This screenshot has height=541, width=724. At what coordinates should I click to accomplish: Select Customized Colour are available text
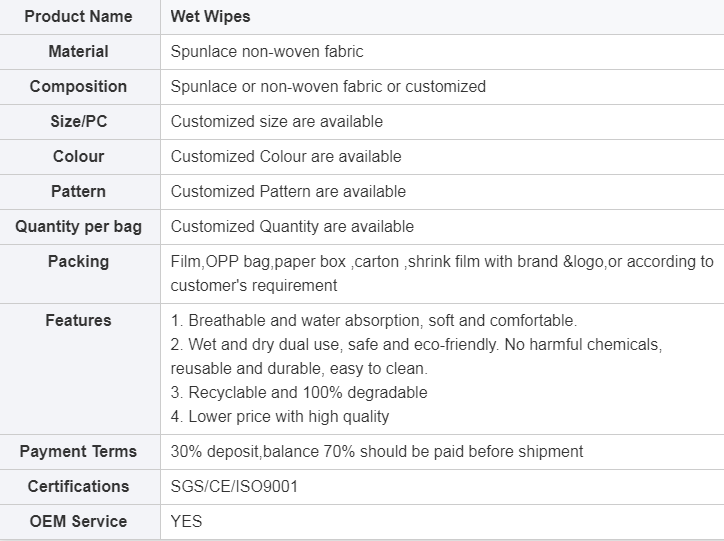coord(286,156)
